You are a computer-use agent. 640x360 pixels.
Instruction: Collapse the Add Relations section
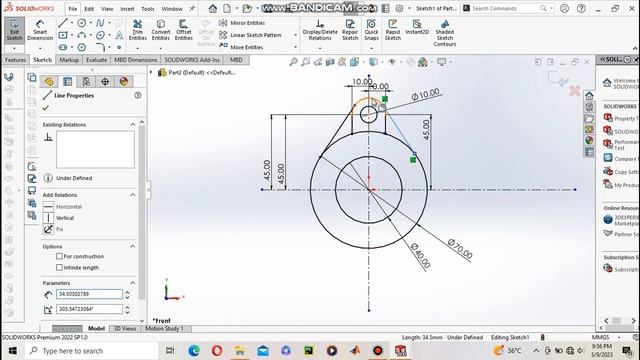[133, 195]
